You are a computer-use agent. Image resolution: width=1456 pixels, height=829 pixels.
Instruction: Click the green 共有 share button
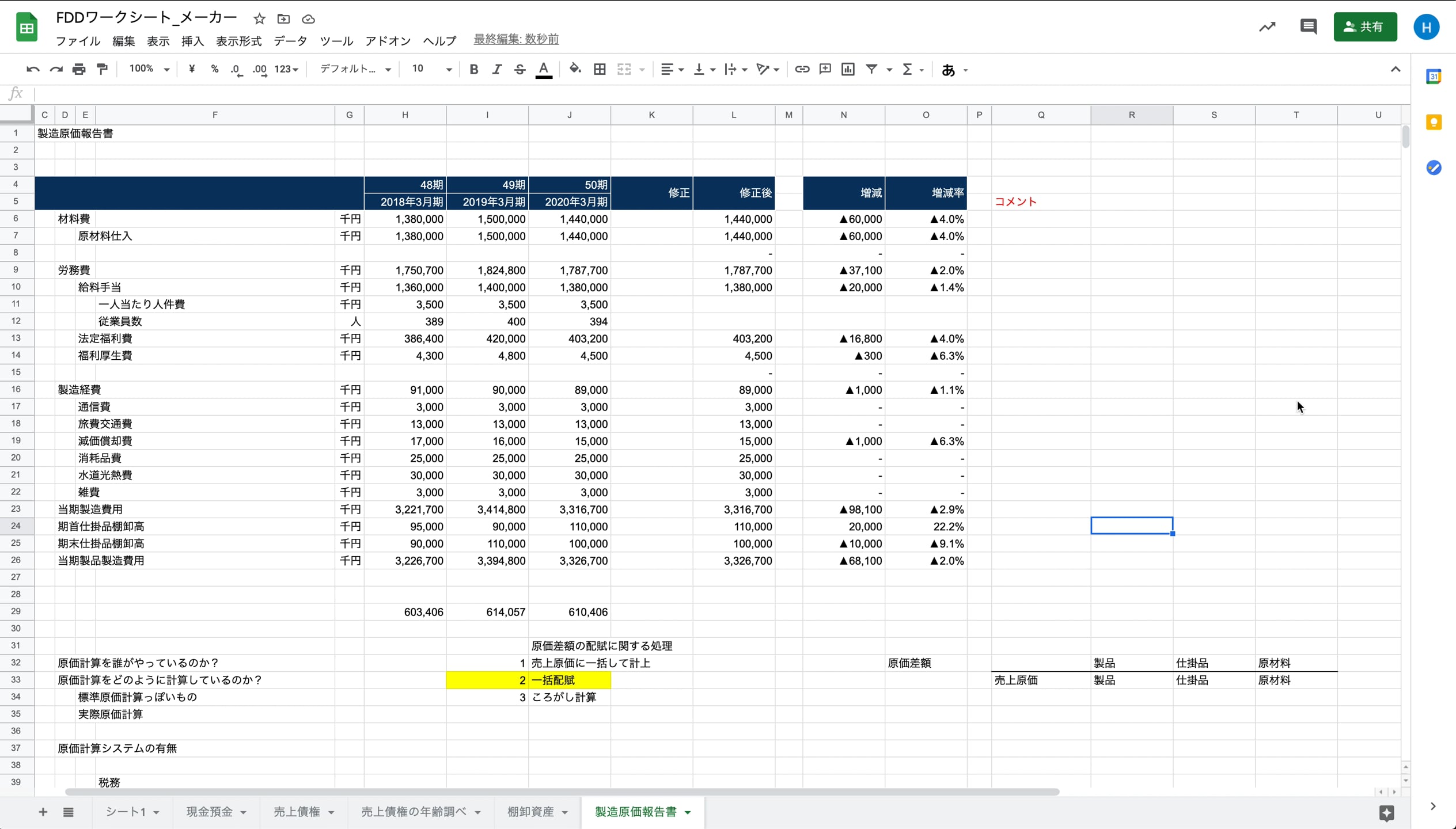click(x=1364, y=26)
